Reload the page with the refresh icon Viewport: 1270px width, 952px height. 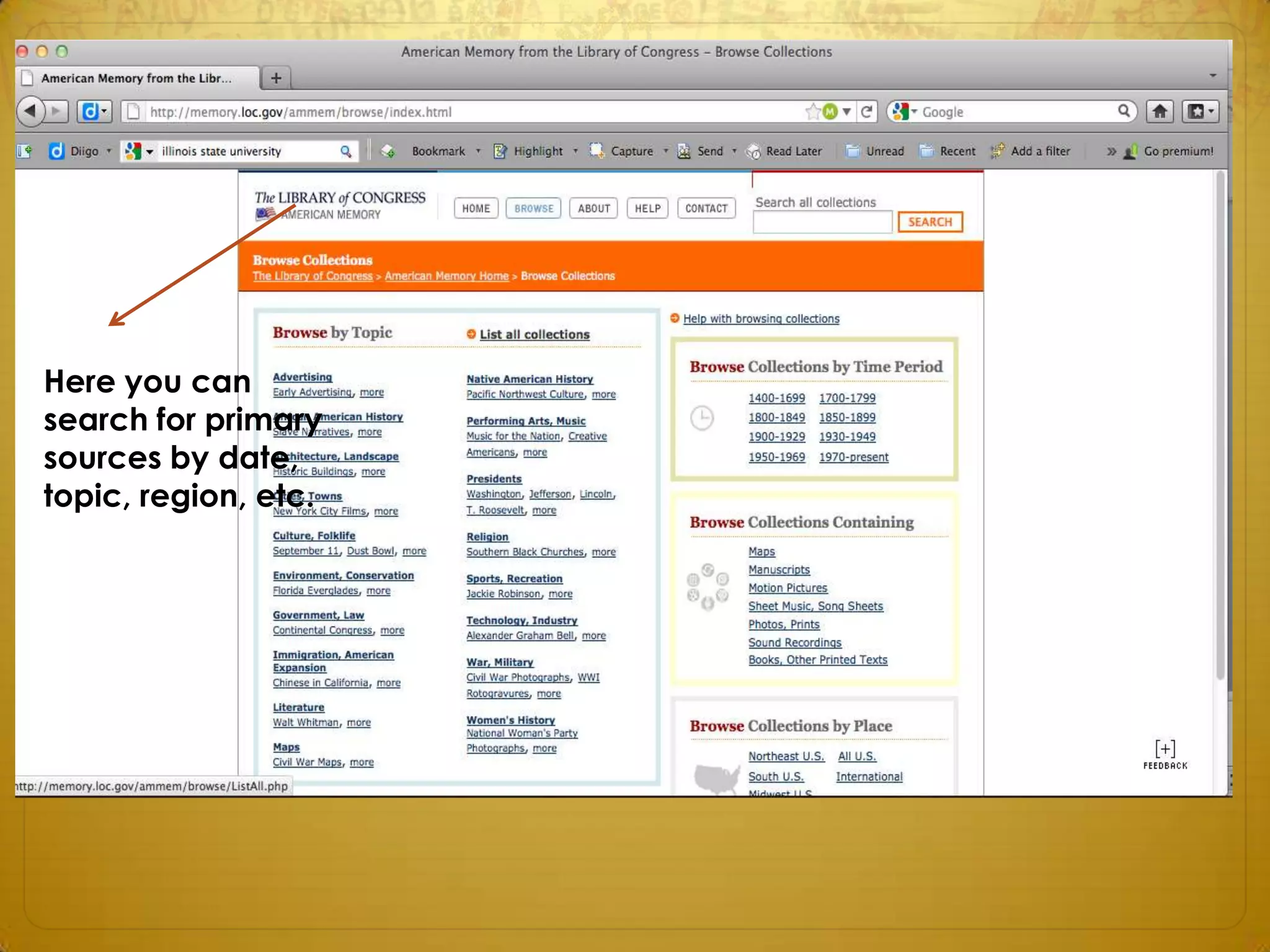pyautogui.click(x=867, y=112)
